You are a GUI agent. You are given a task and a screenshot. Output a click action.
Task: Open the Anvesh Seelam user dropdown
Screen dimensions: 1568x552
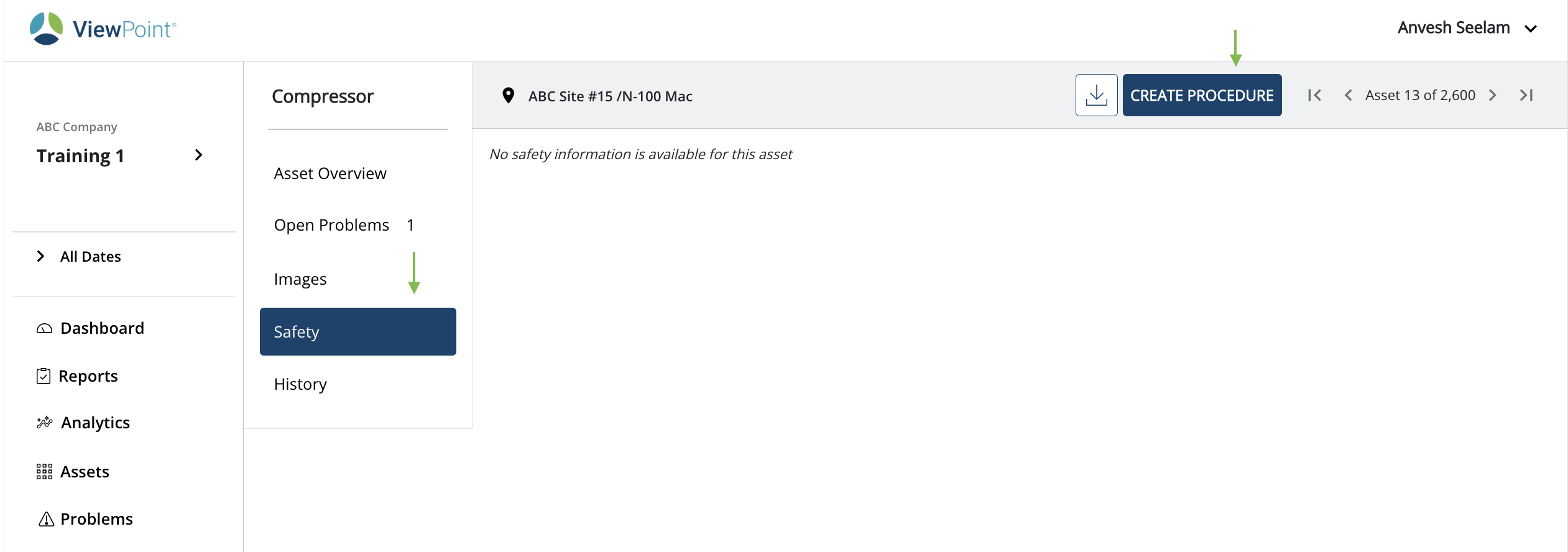[x=1530, y=29]
